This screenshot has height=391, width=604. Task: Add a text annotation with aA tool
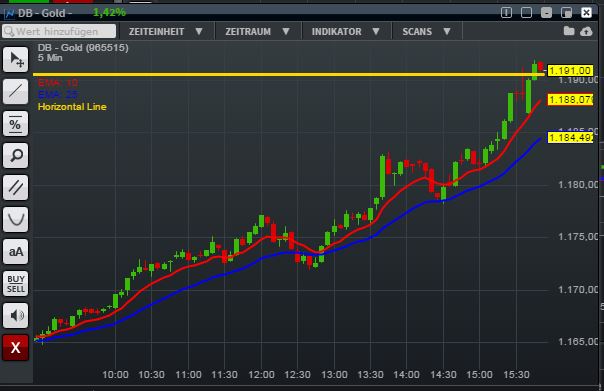(15, 252)
